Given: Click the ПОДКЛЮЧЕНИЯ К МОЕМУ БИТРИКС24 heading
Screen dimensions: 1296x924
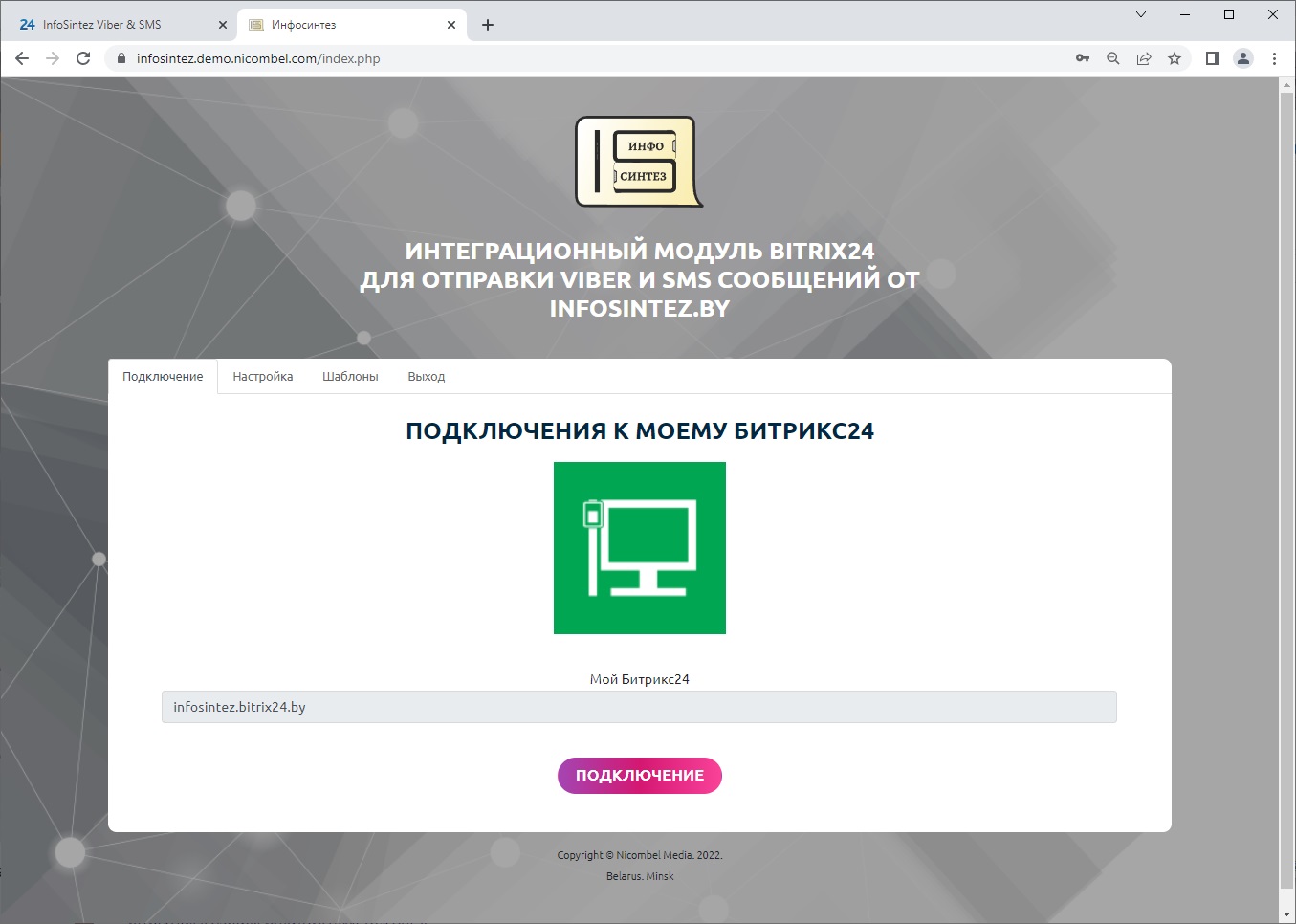Looking at the screenshot, I should tap(640, 431).
